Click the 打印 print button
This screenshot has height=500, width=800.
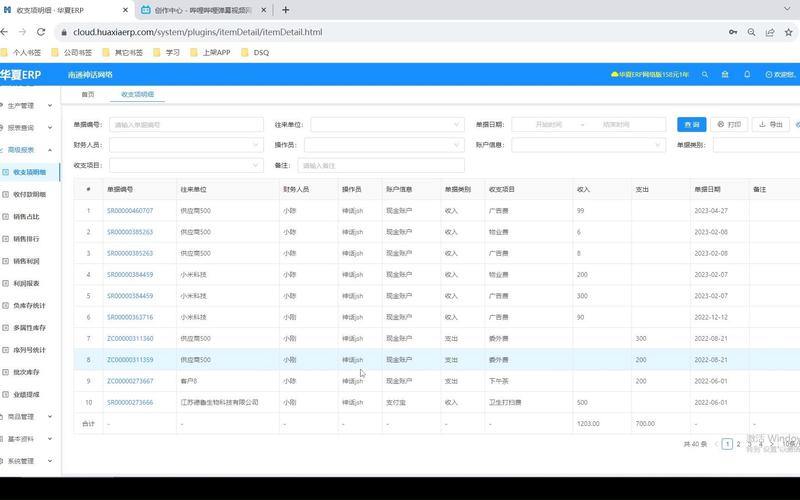[x=729, y=125]
